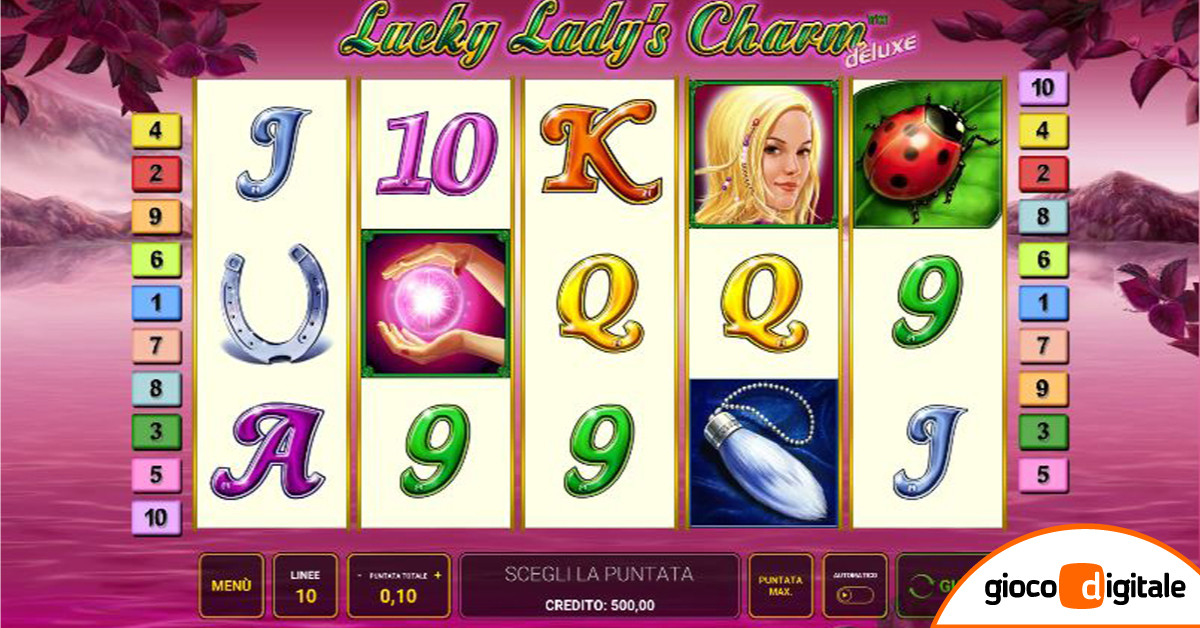Click the Puntata Max. button
Screen dimensions: 1200x628
[781, 585]
